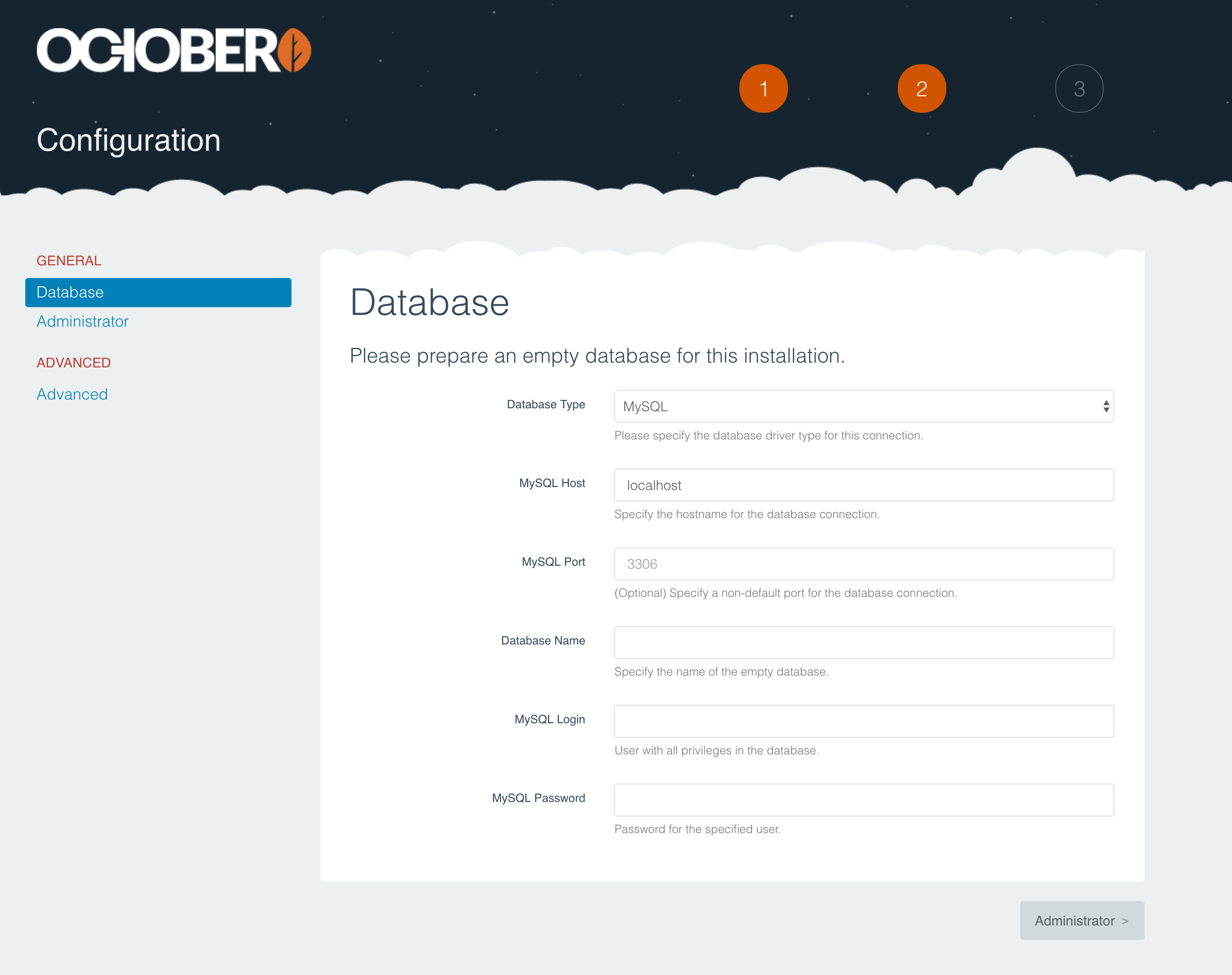Select Database in the sidebar
Screen dimensions: 1232x975
point(158,292)
